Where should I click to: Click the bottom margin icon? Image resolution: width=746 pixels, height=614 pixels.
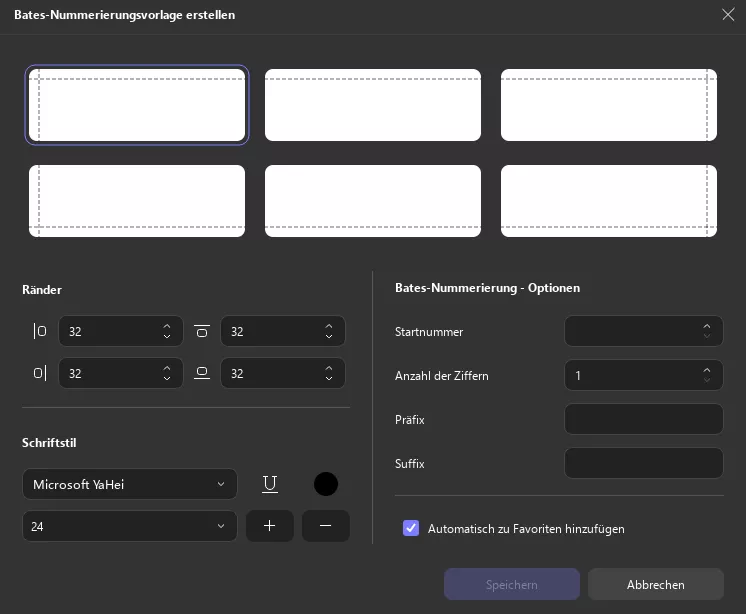point(202,373)
